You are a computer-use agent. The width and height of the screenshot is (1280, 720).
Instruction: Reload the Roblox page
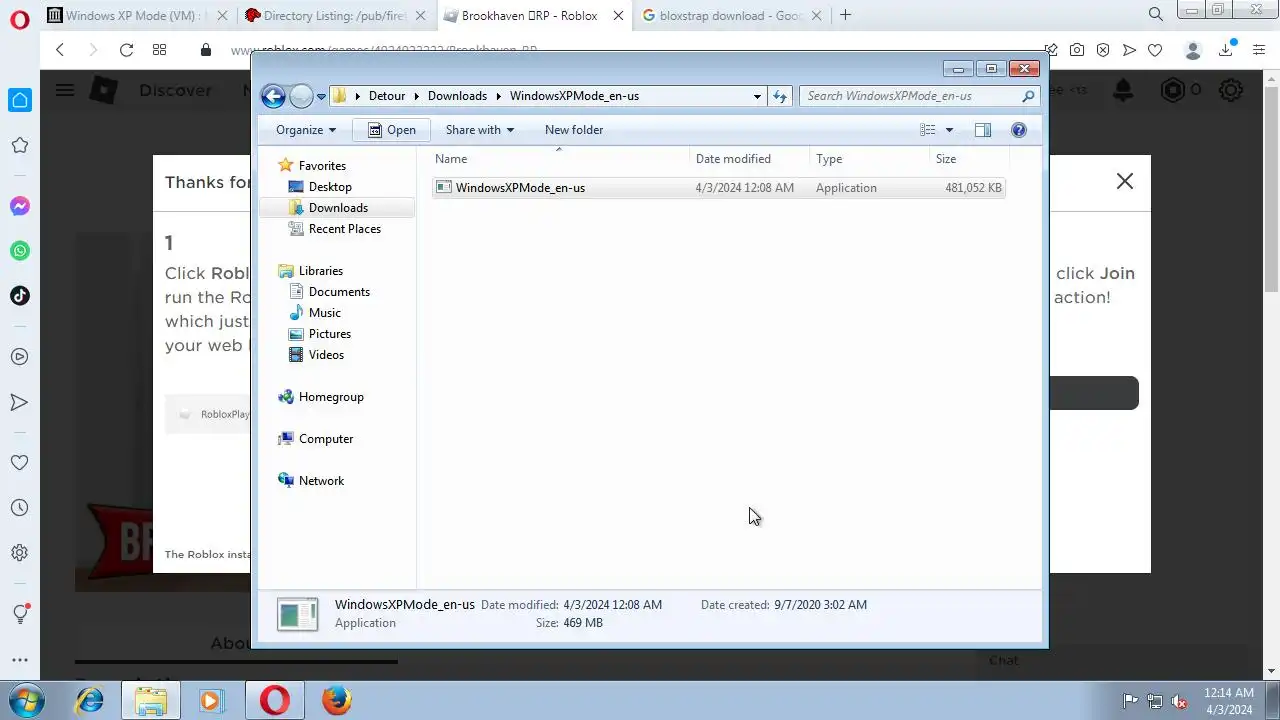coord(126,50)
